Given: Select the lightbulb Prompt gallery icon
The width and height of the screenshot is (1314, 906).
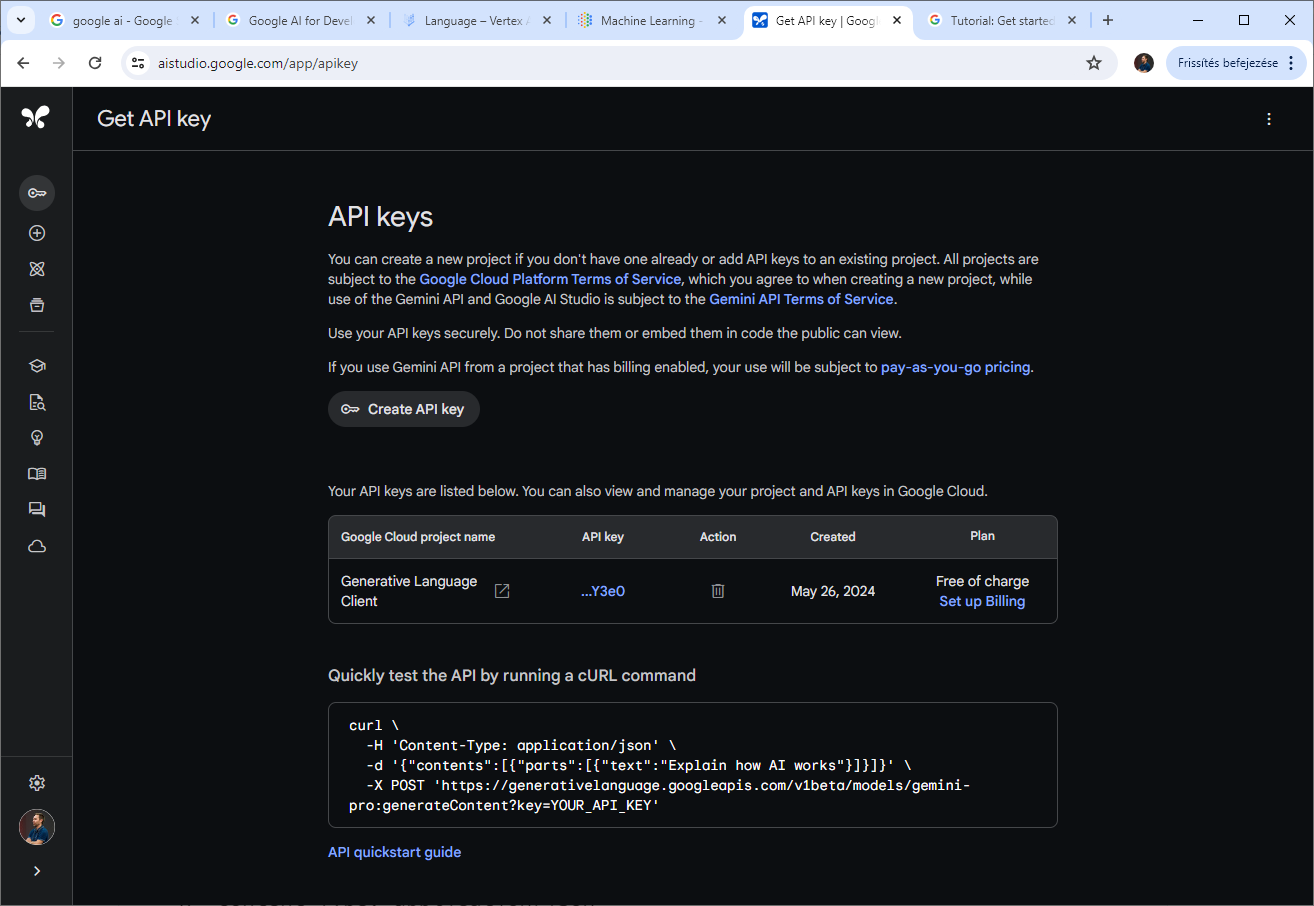Looking at the screenshot, I should click(x=37, y=437).
